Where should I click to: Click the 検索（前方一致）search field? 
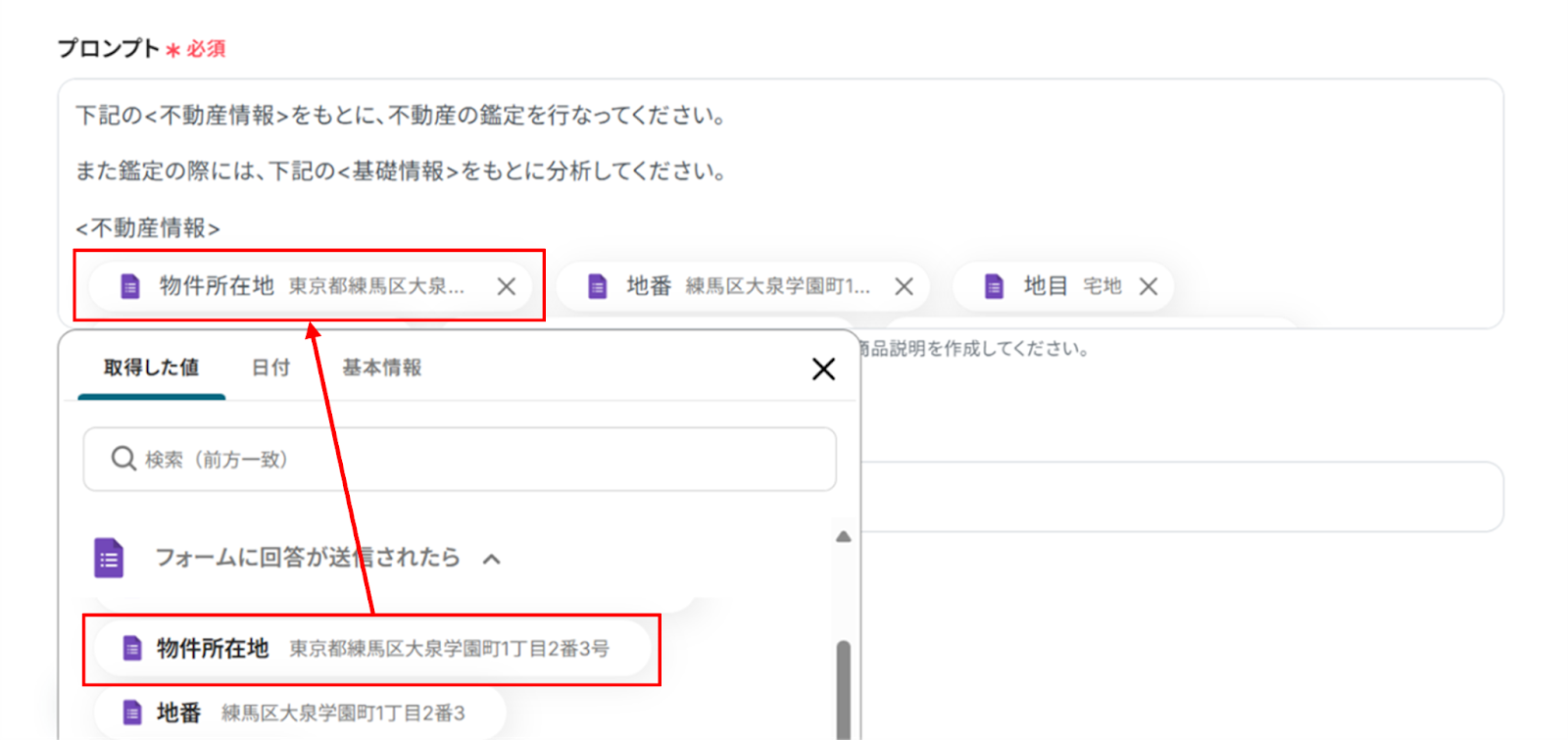460,459
